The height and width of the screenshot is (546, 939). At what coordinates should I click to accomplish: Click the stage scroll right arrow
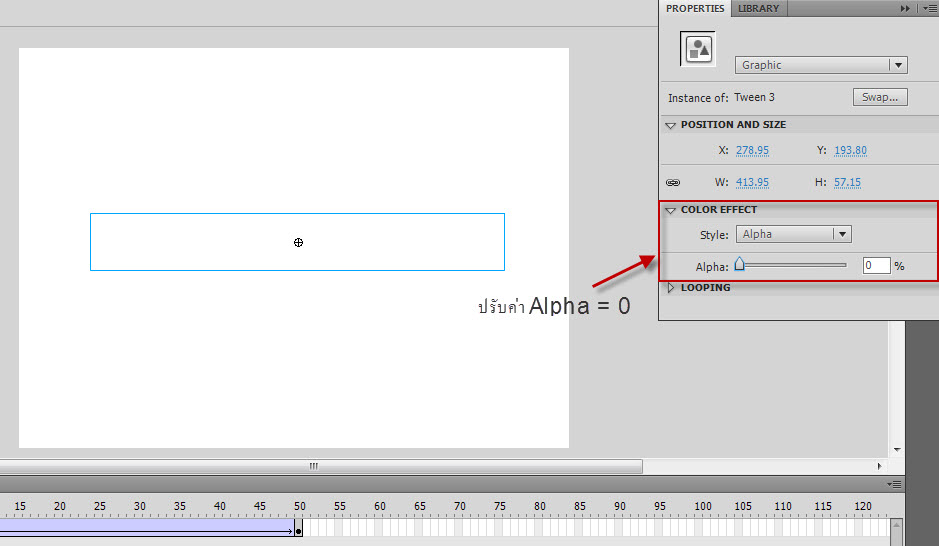(x=880, y=466)
